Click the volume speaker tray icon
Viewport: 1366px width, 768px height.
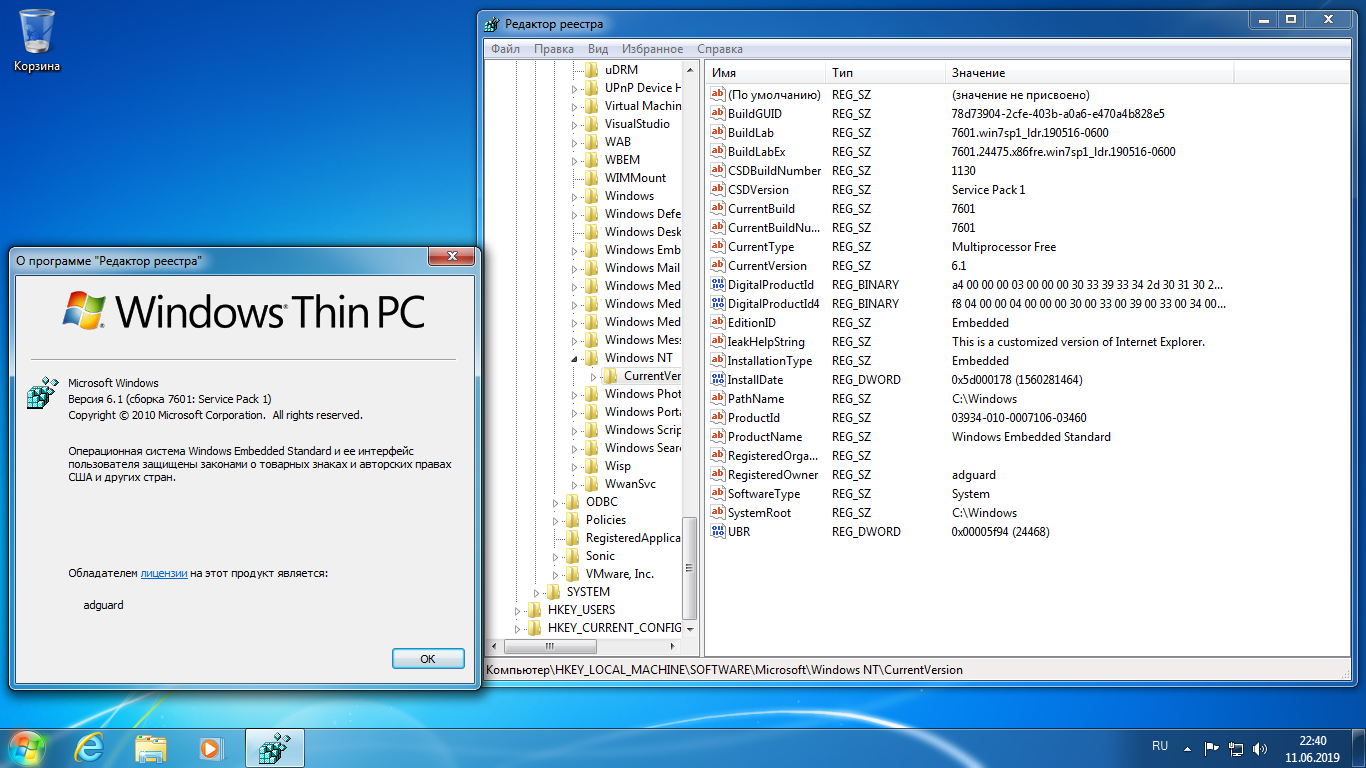click(x=1260, y=748)
